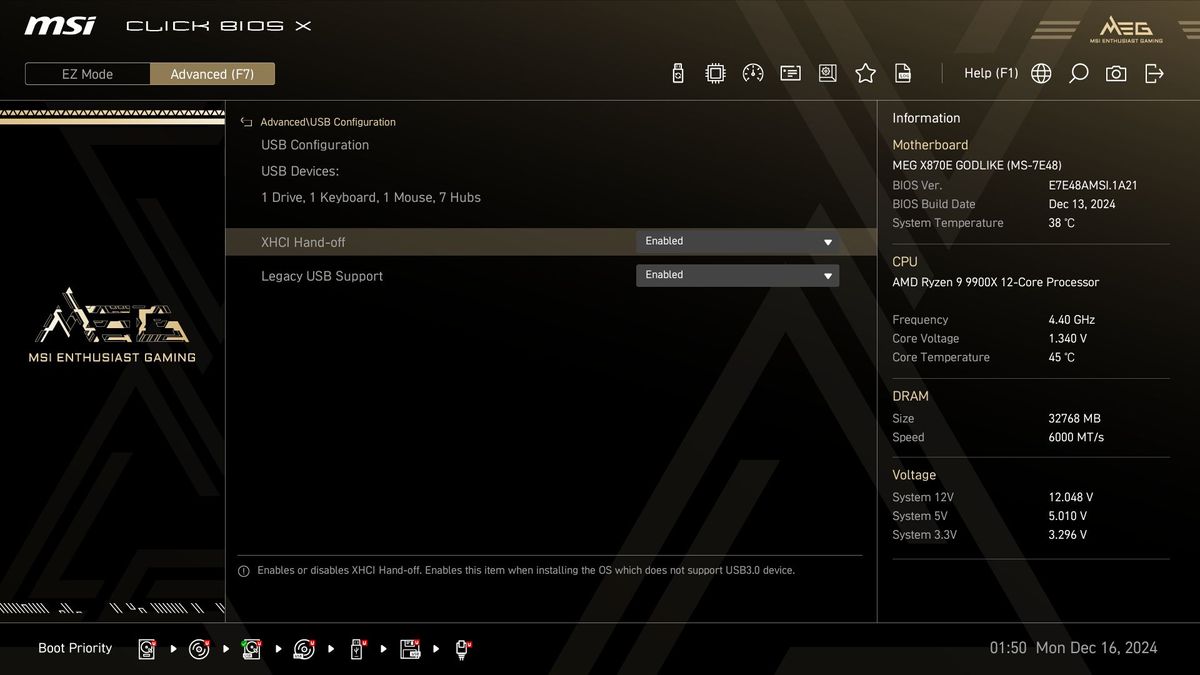
Task: Click Core Temperature 45 °C value
Action: [1062, 358]
